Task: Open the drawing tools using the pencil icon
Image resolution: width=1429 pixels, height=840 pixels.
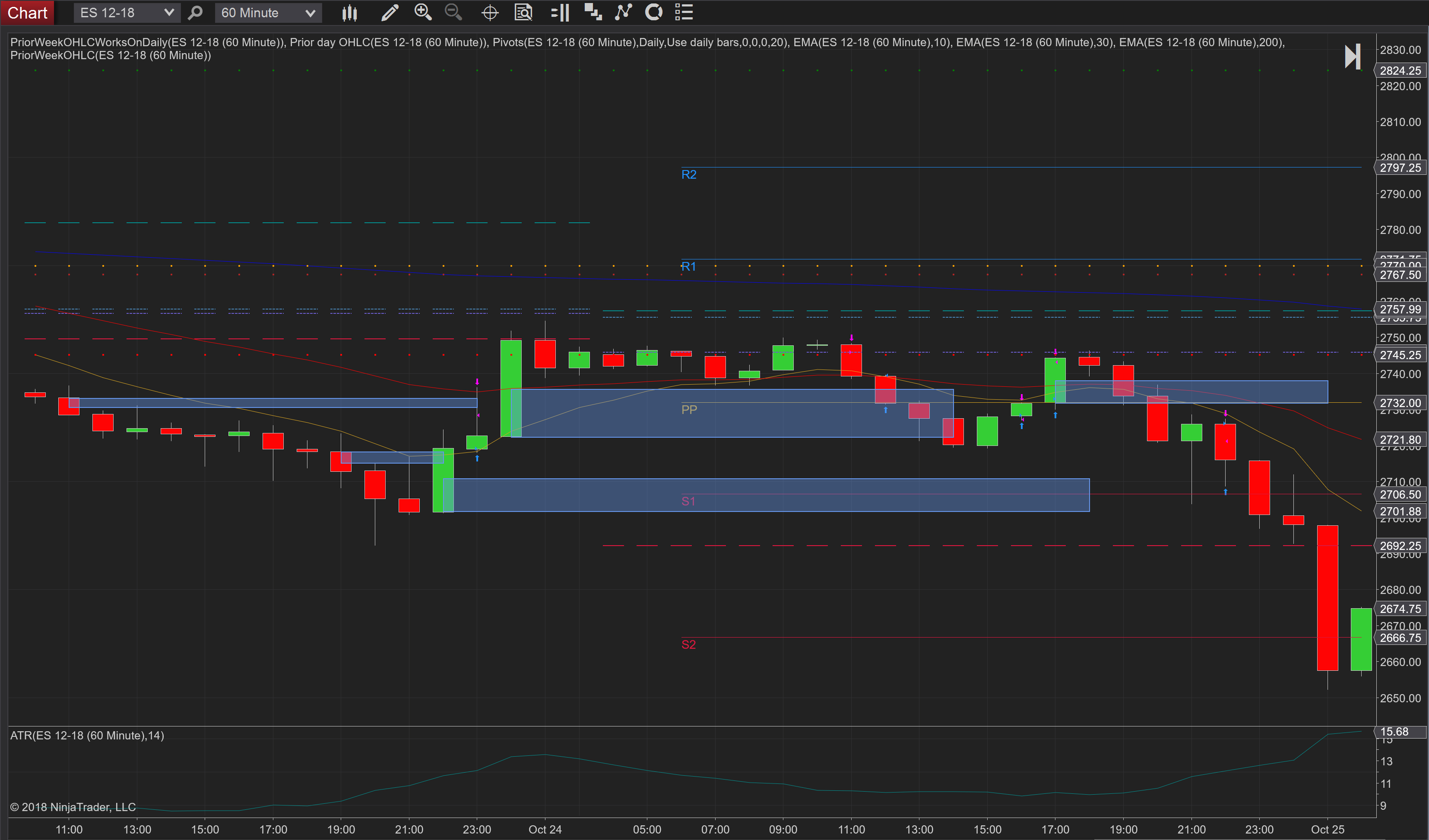Action: [x=390, y=13]
